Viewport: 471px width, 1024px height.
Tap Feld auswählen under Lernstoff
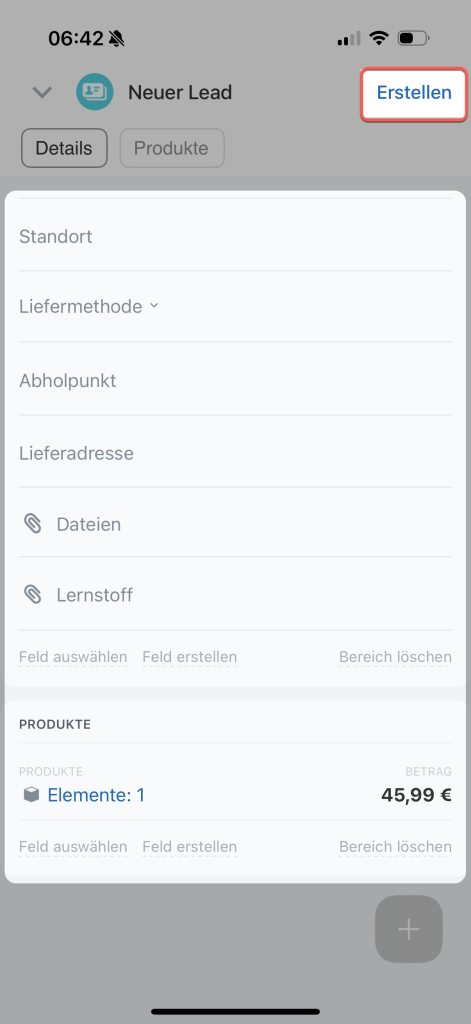(73, 656)
